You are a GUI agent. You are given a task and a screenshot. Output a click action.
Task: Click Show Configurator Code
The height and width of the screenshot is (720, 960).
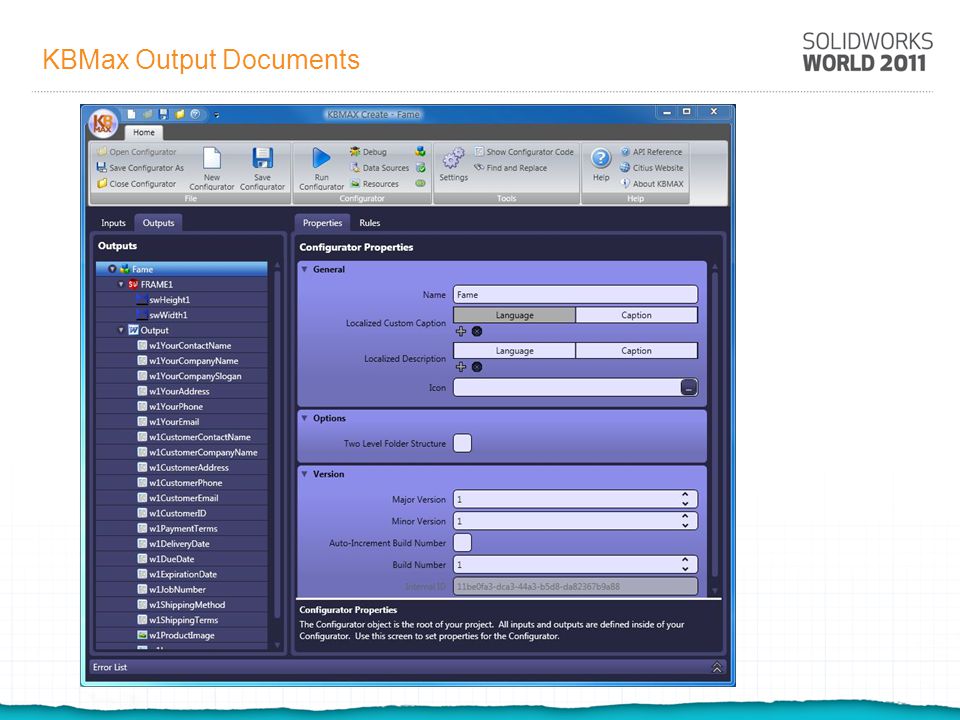click(x=524, y=152)
